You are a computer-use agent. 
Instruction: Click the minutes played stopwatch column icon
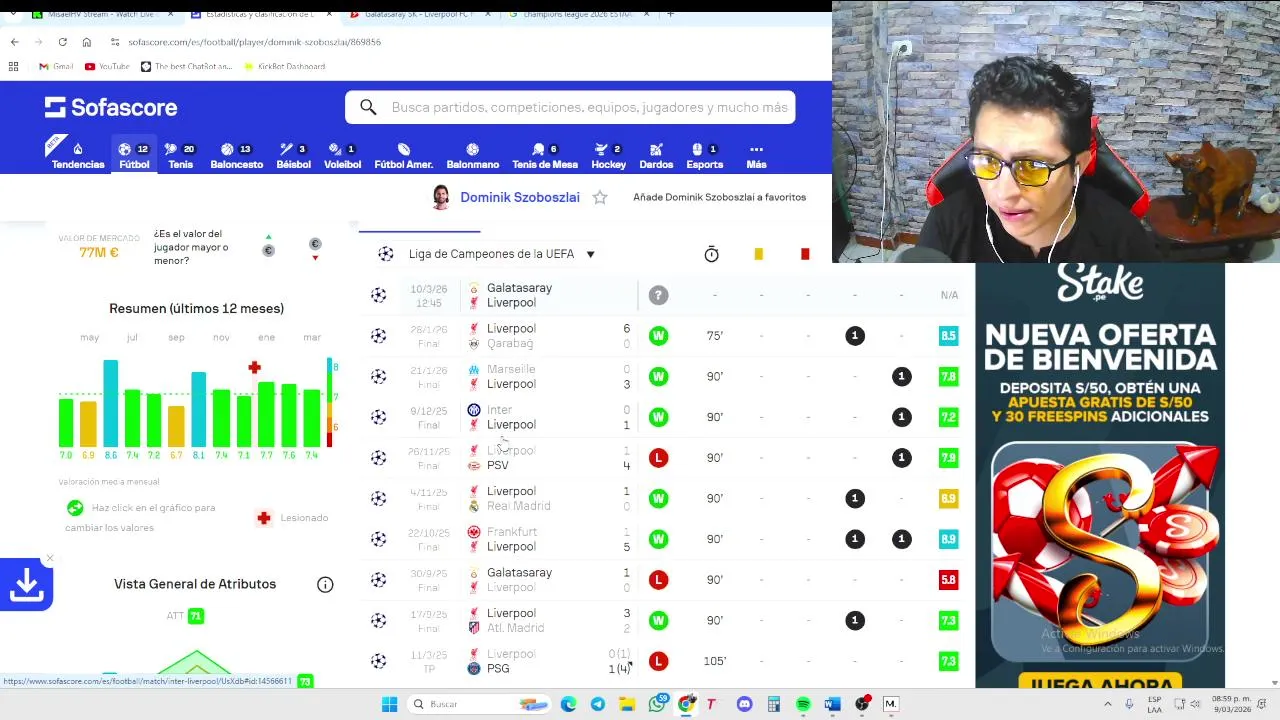pyautogui.click(x=711, y=254)
